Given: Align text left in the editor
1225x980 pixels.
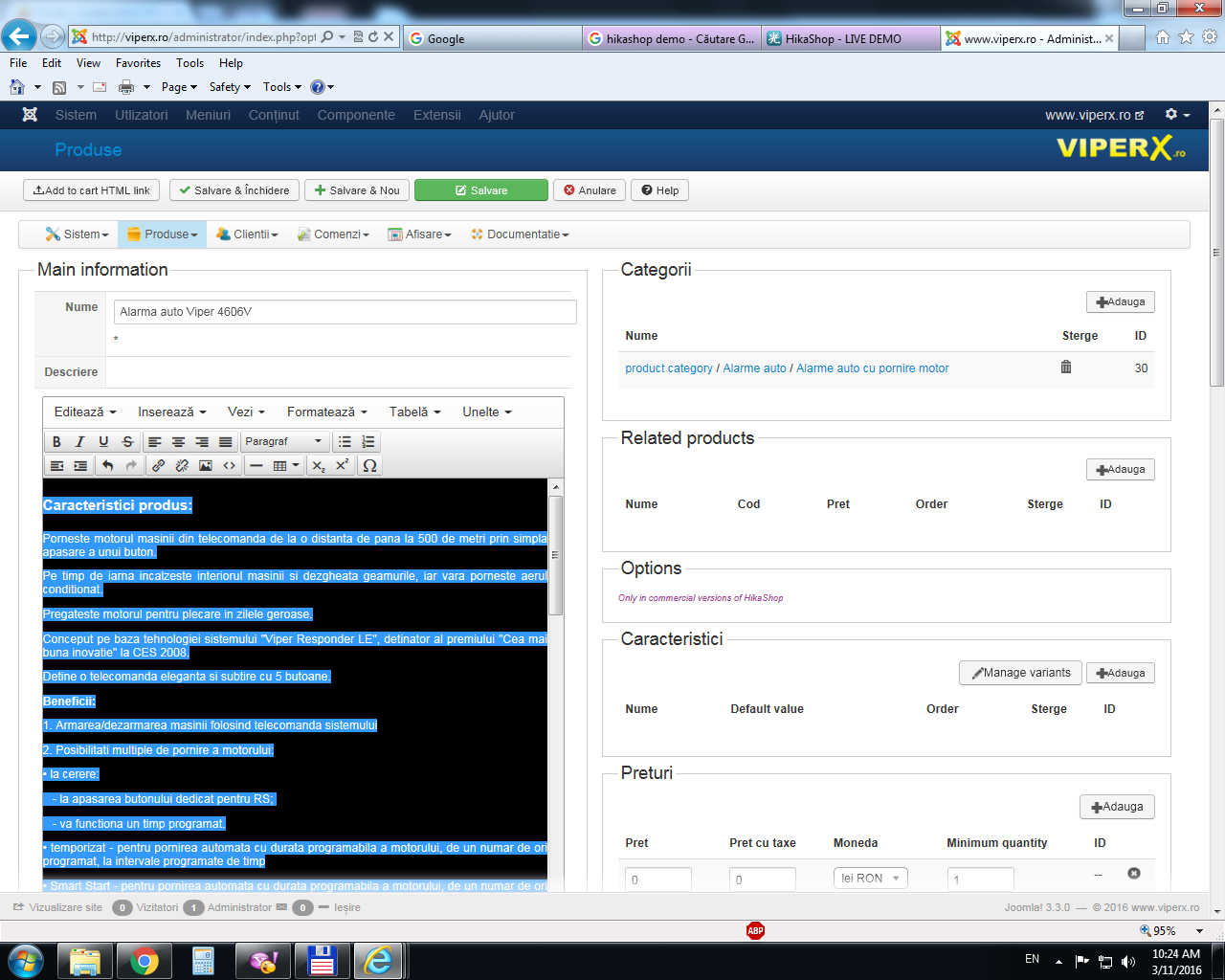Looking at the screenshot, I should pyautogui.click(x=155, y=441).
